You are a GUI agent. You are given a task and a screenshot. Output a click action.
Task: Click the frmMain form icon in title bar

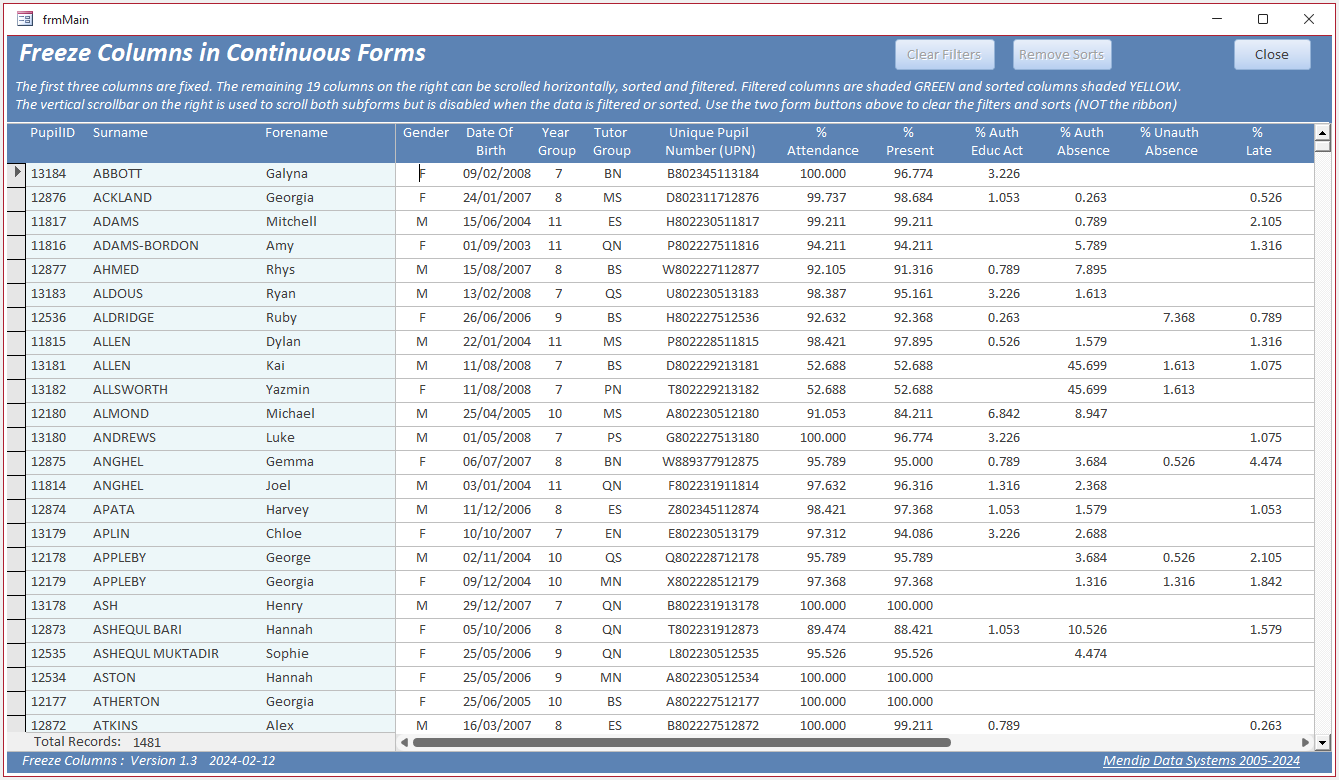click(x=25, y=19)
